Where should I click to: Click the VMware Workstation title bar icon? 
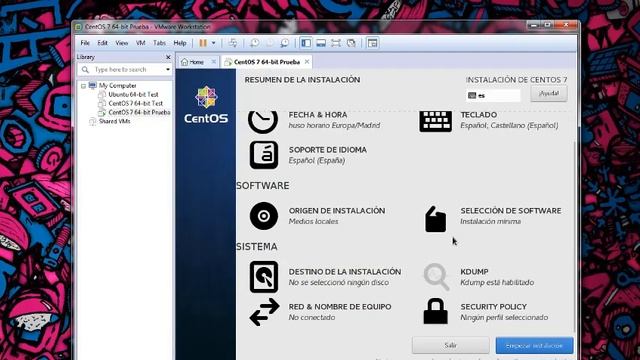tap(78, 27)
